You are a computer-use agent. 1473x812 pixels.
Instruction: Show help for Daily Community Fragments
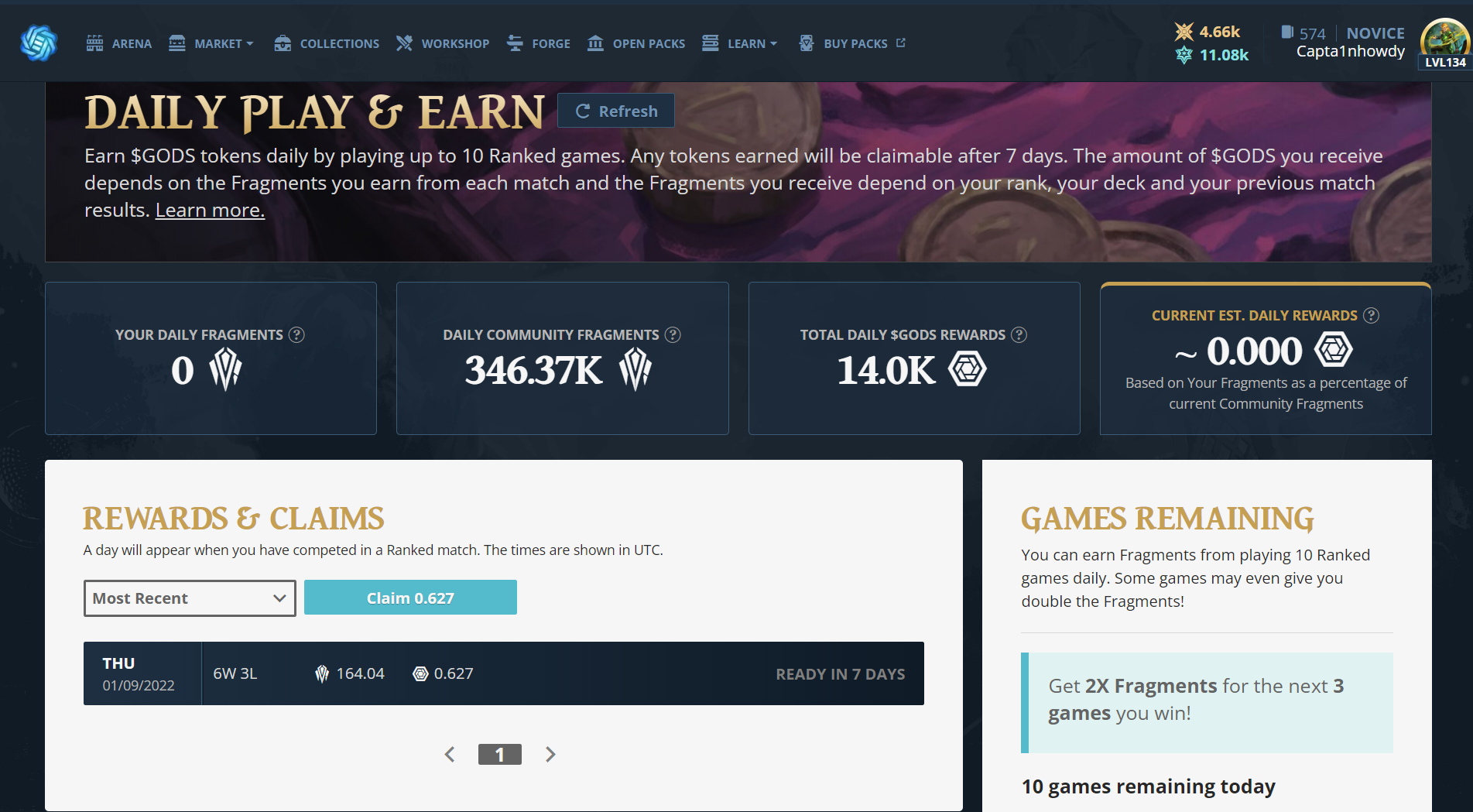(673, 334)
